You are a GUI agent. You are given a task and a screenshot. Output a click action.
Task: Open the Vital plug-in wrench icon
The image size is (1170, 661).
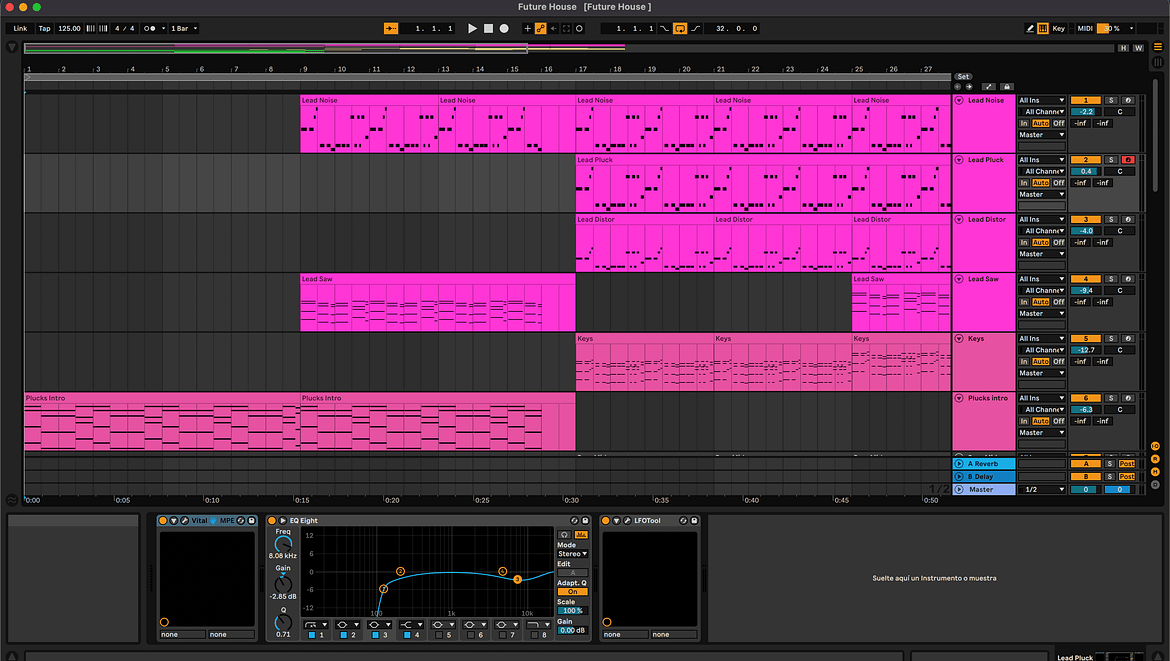click(x=185, y=520)
